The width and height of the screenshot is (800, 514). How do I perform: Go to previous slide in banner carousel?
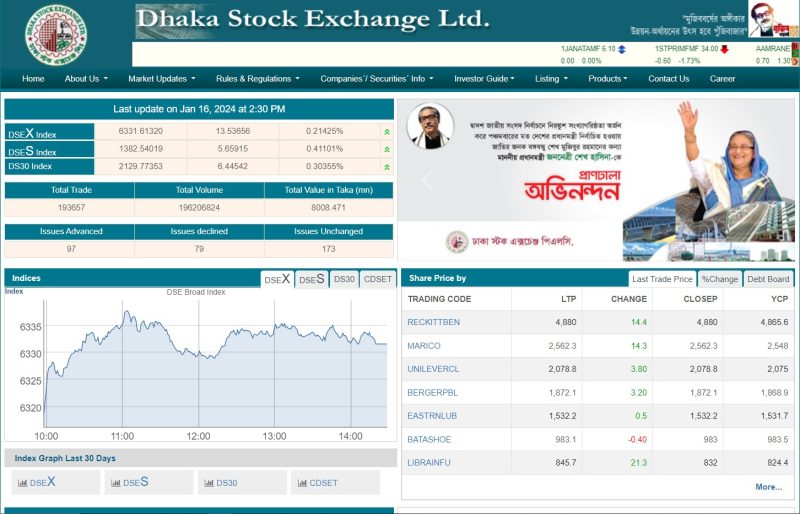point(426,180)
